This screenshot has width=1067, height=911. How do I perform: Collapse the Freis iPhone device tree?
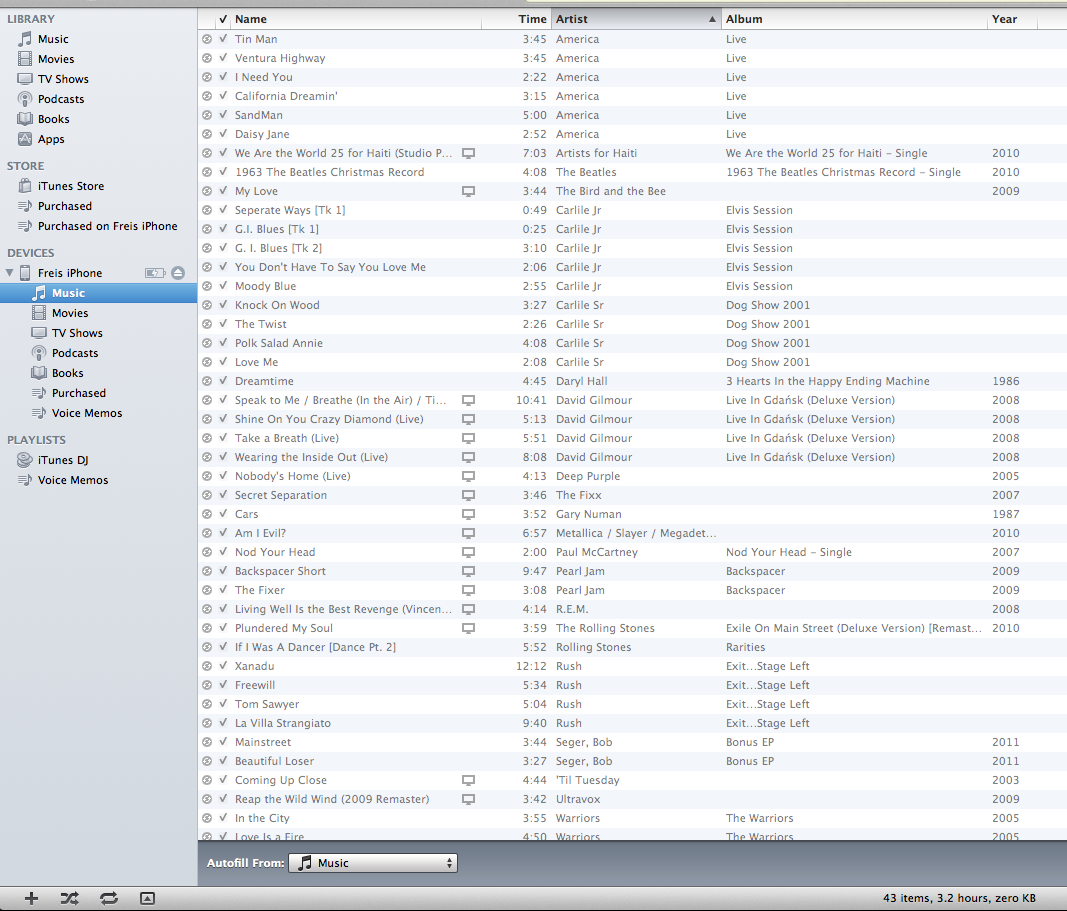coord(10,273)
